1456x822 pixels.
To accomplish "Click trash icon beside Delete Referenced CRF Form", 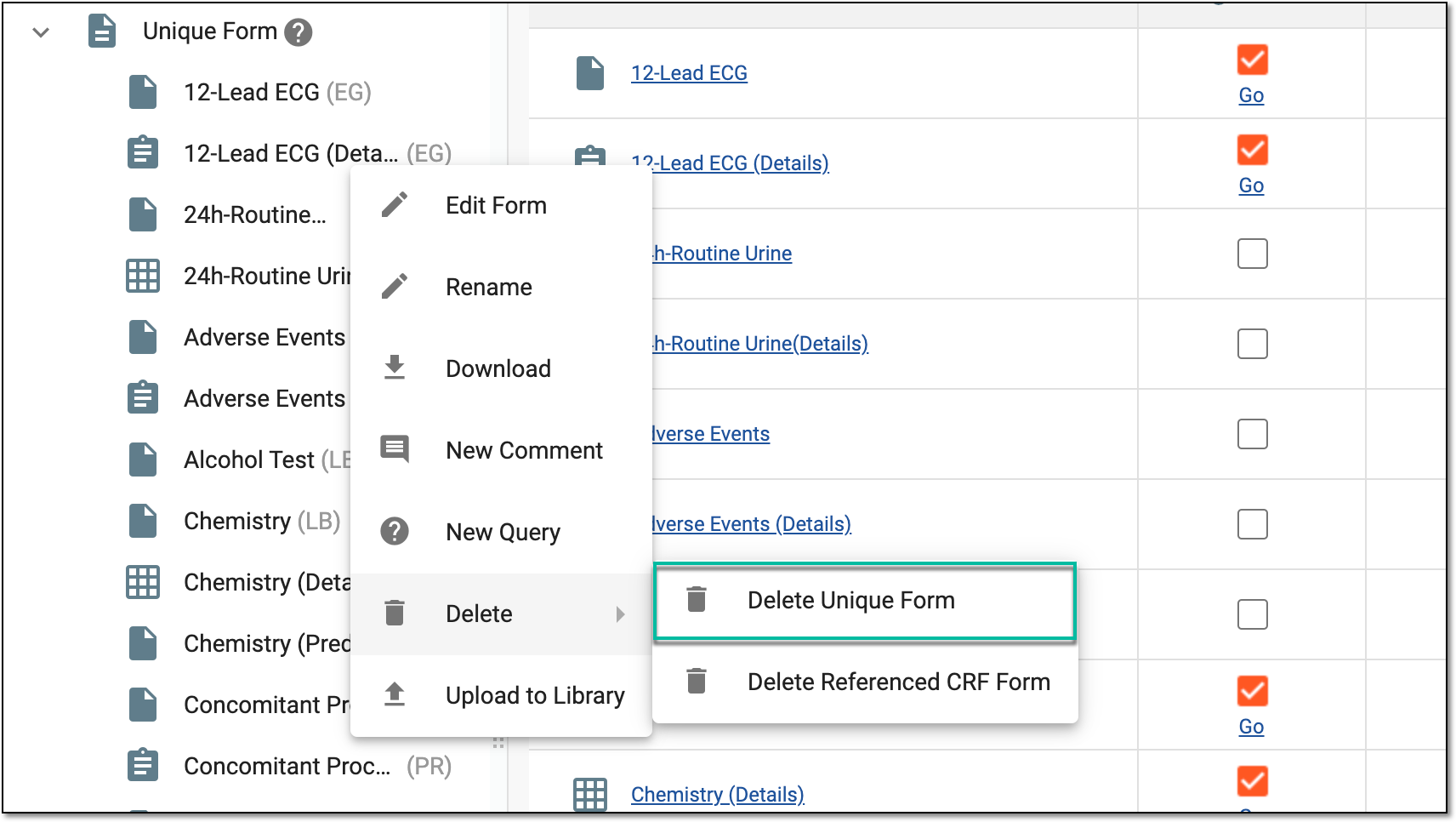I will (697, 681).
